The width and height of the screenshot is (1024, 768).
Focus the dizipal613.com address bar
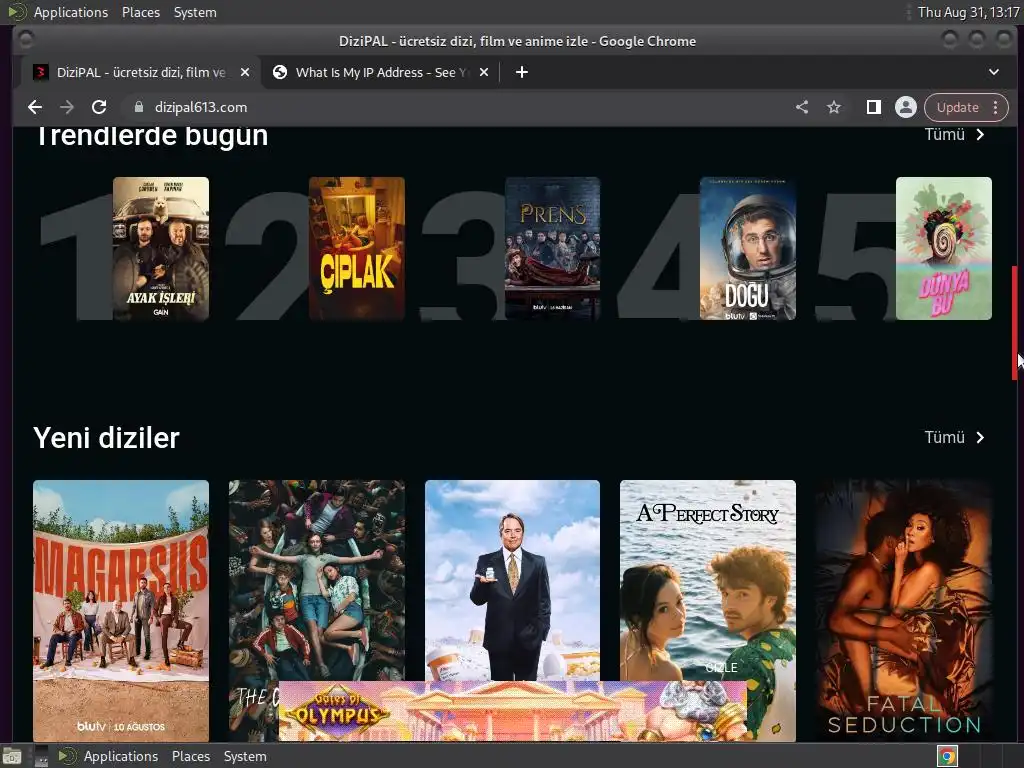(457, 107)
